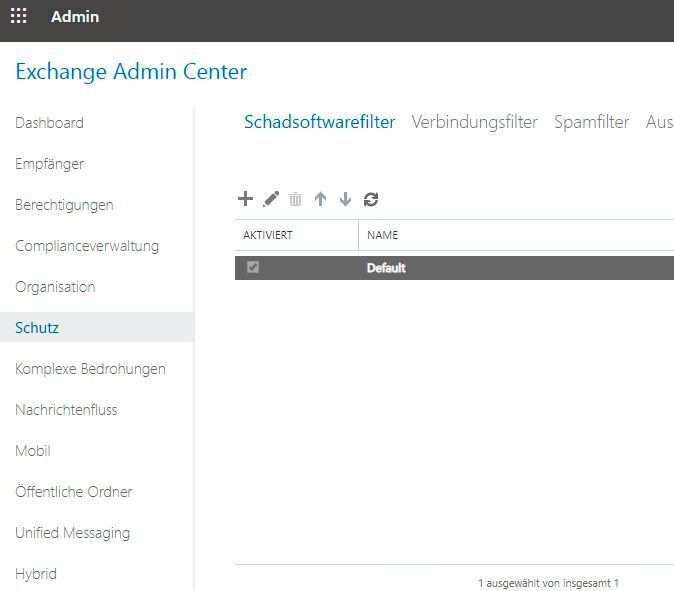Image resolution: width=674 pixels, height=591 pixels.
Task: Click the plus icon to add filter
Action: (245, 199)
